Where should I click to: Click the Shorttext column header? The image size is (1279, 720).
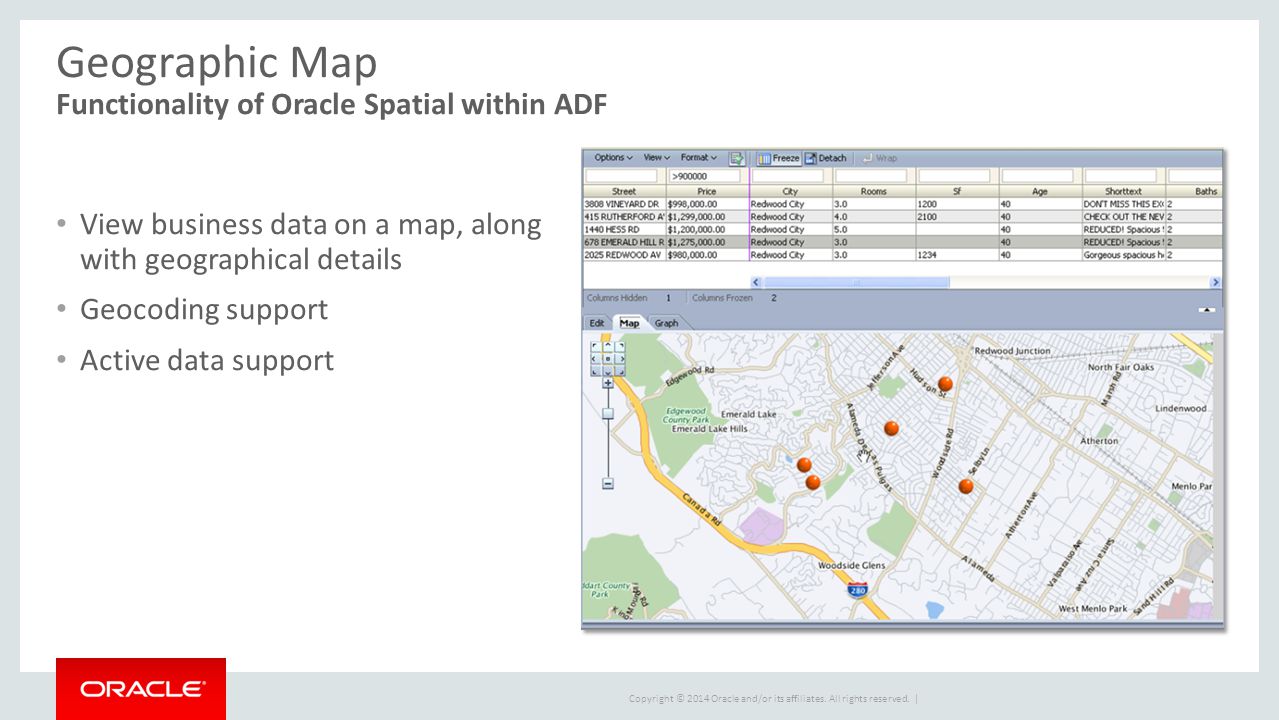[x=1123, y=191]
